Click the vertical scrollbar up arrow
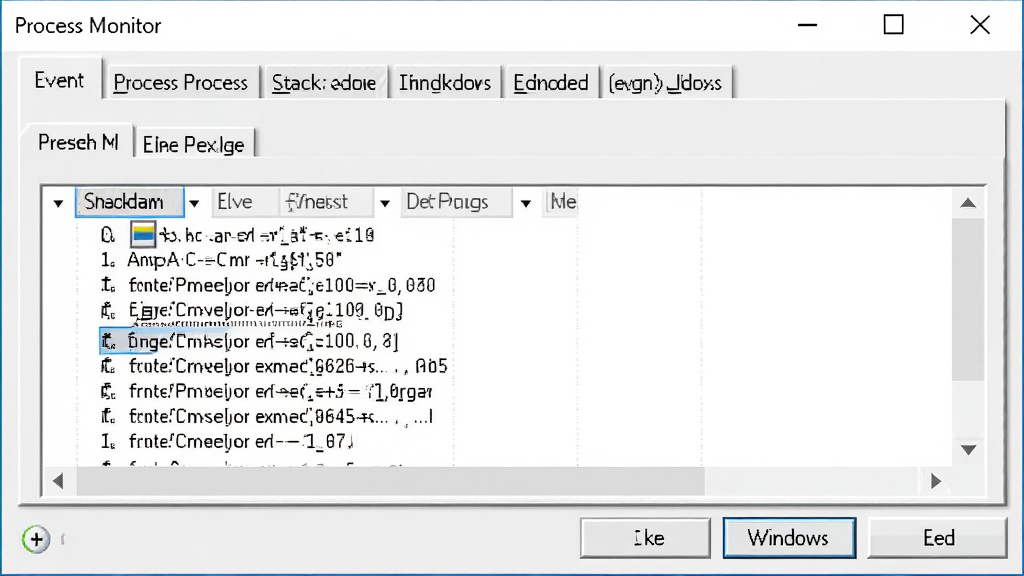Screen dimensions: 1024x576 968,203
